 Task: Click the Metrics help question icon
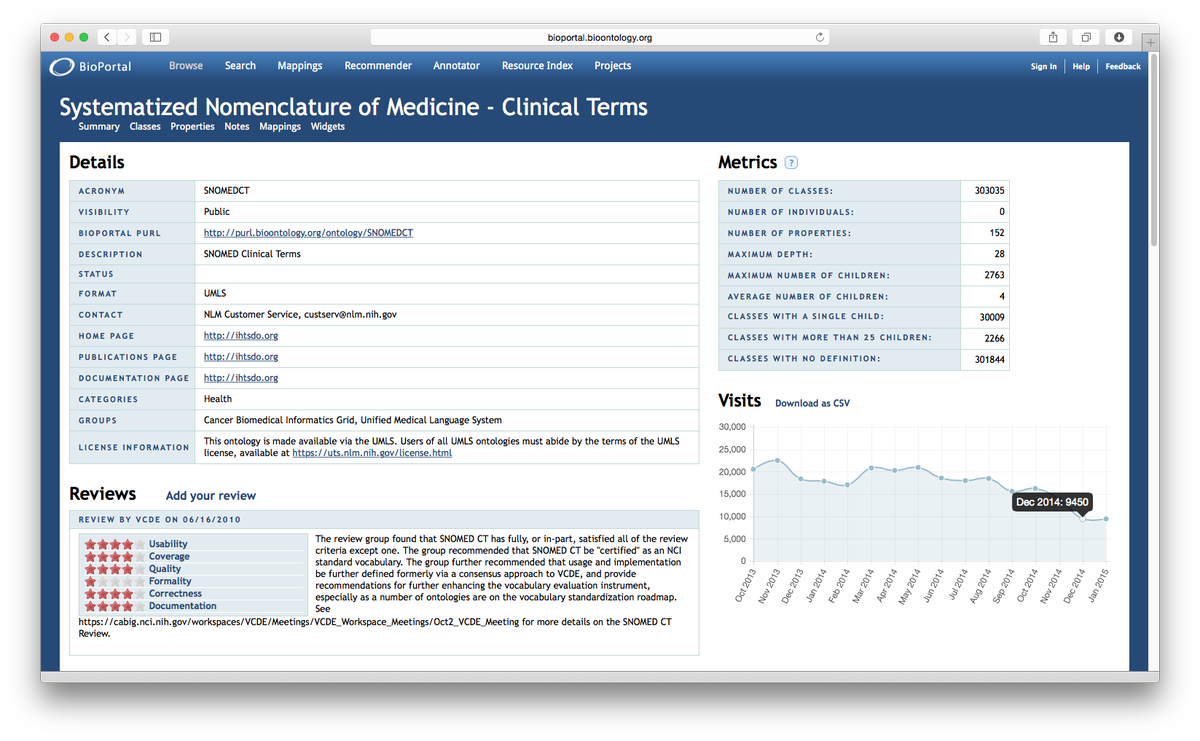[x=791, y=162]
